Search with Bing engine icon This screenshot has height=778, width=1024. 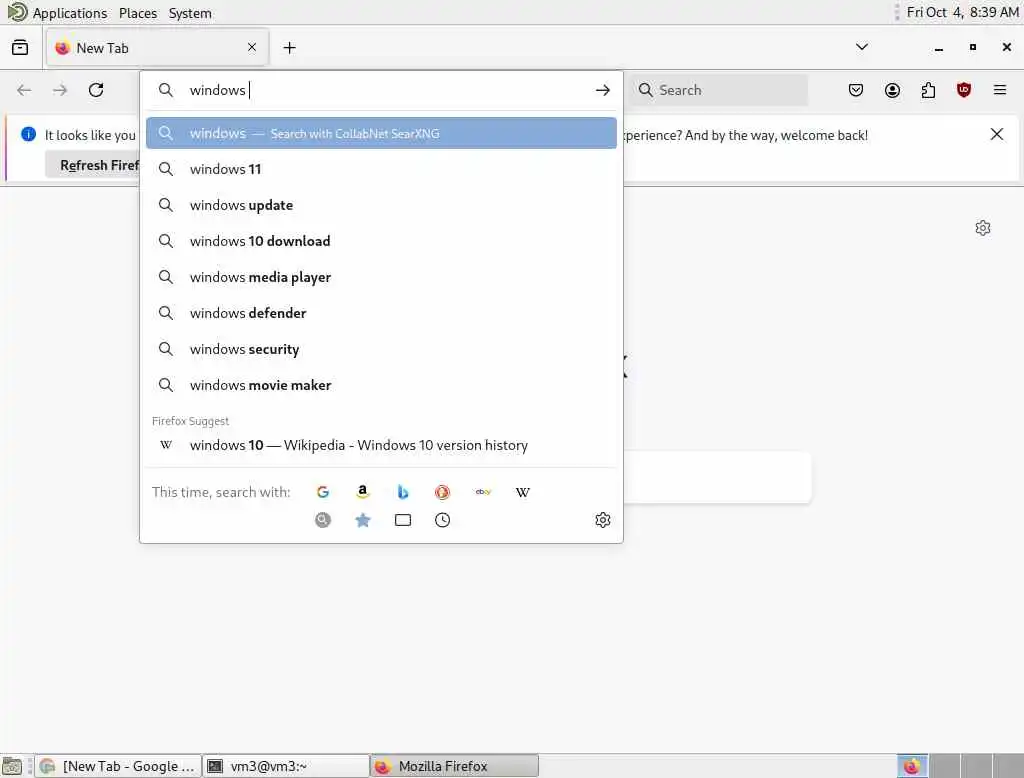(x=403, y=492)
